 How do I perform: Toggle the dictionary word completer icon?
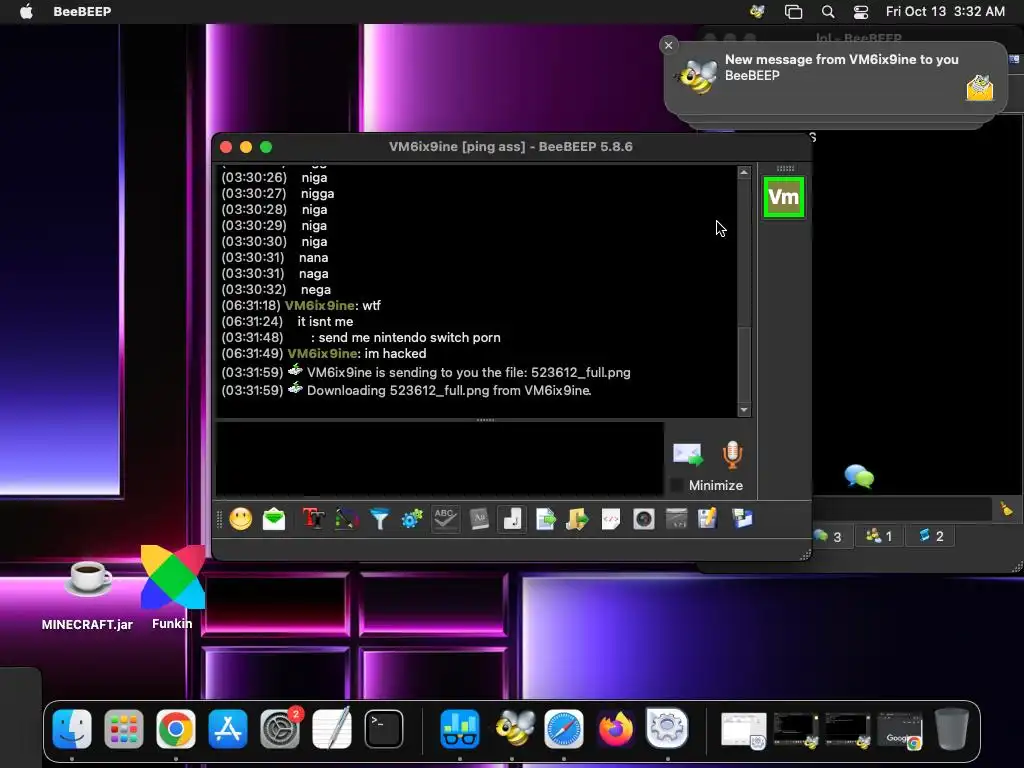[479, 519]
